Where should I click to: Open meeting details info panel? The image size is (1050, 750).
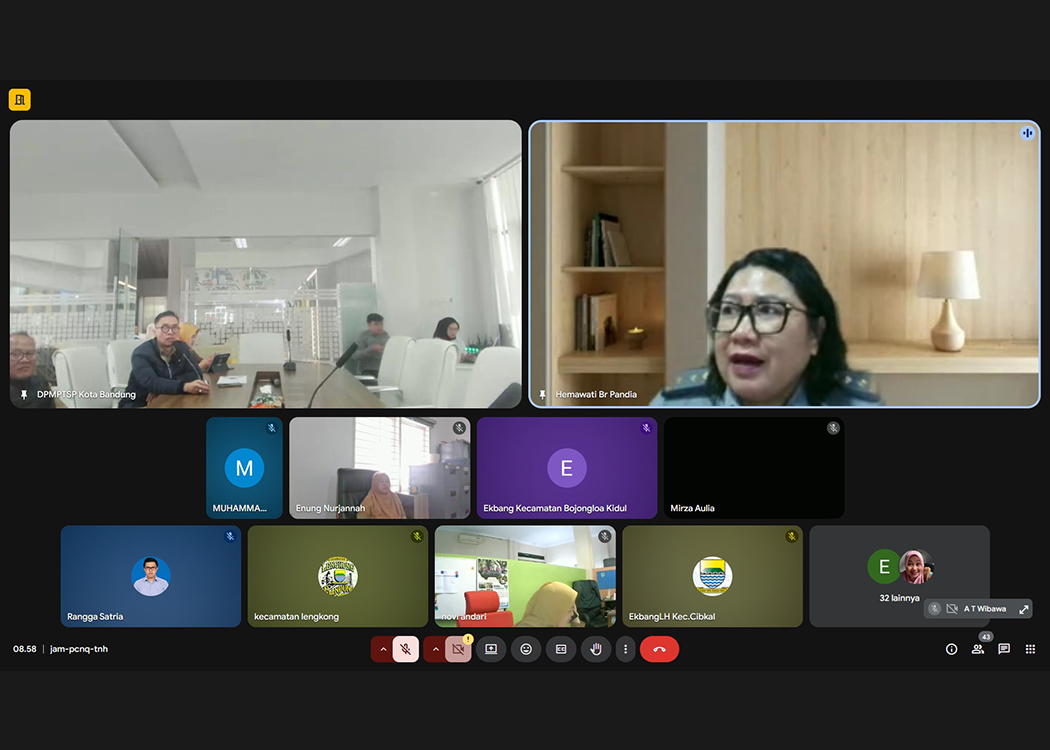coord(951,649)
